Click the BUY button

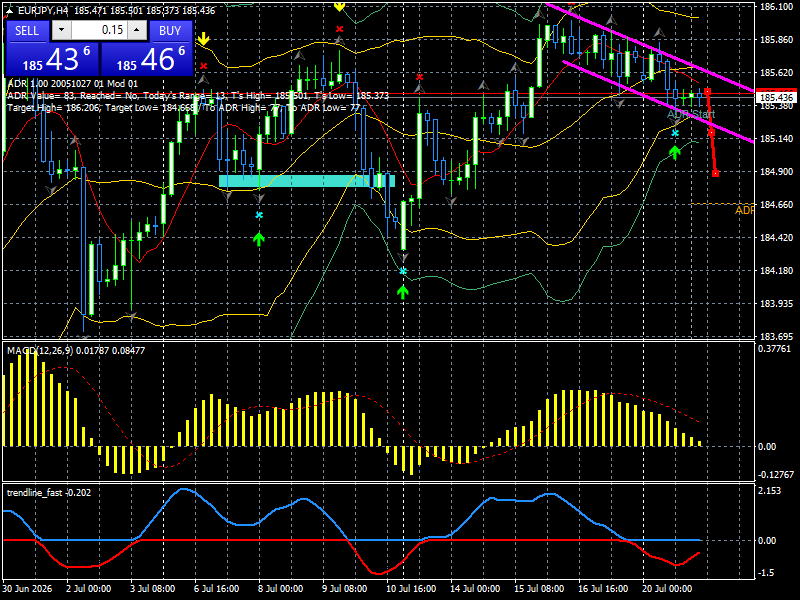[170, 31]
